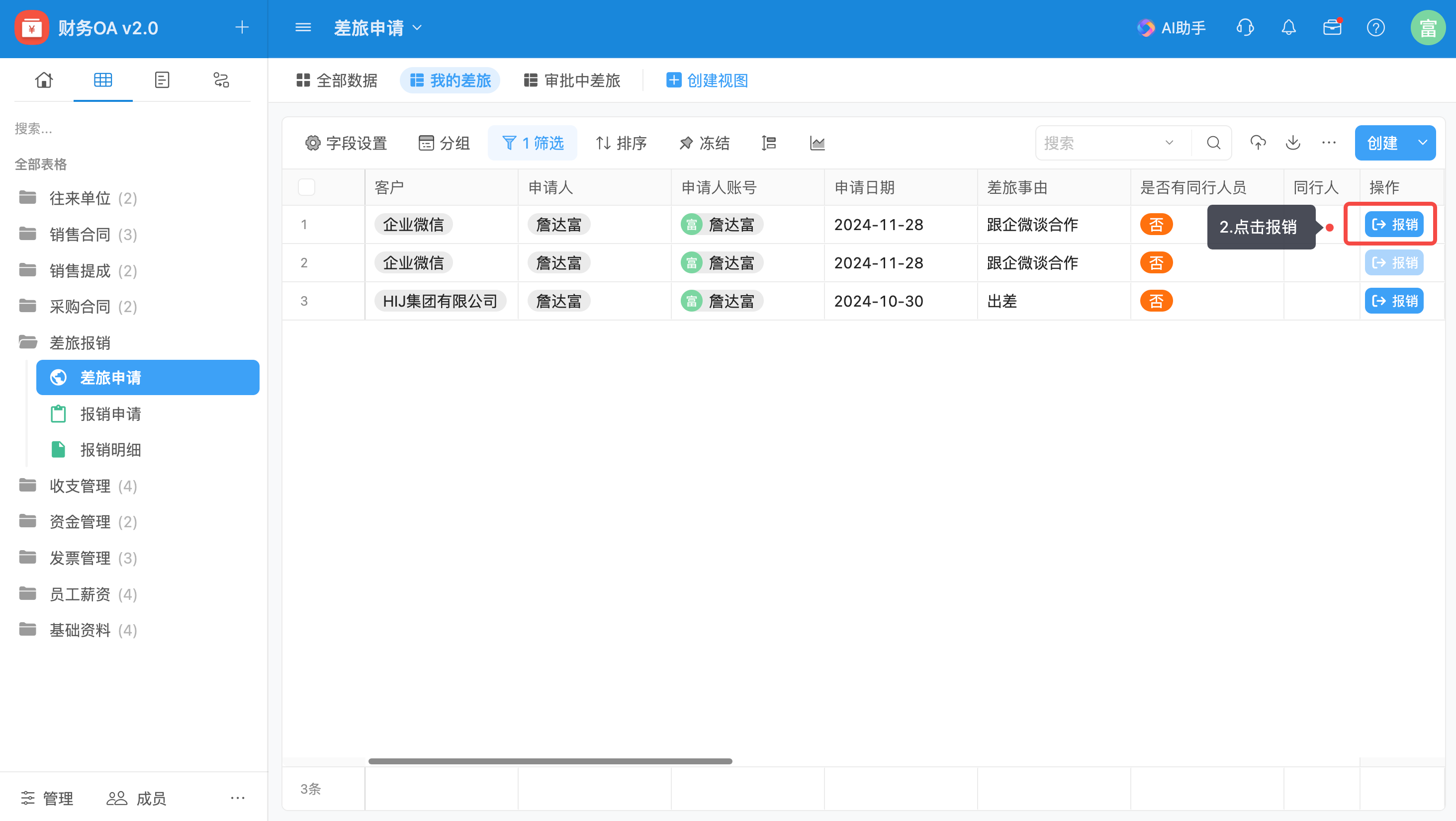Image resolution: width=1456 pixels, height=821 pixels.
Task: Click the sidebar 搜索 field
Action: (x=132, y=129)
